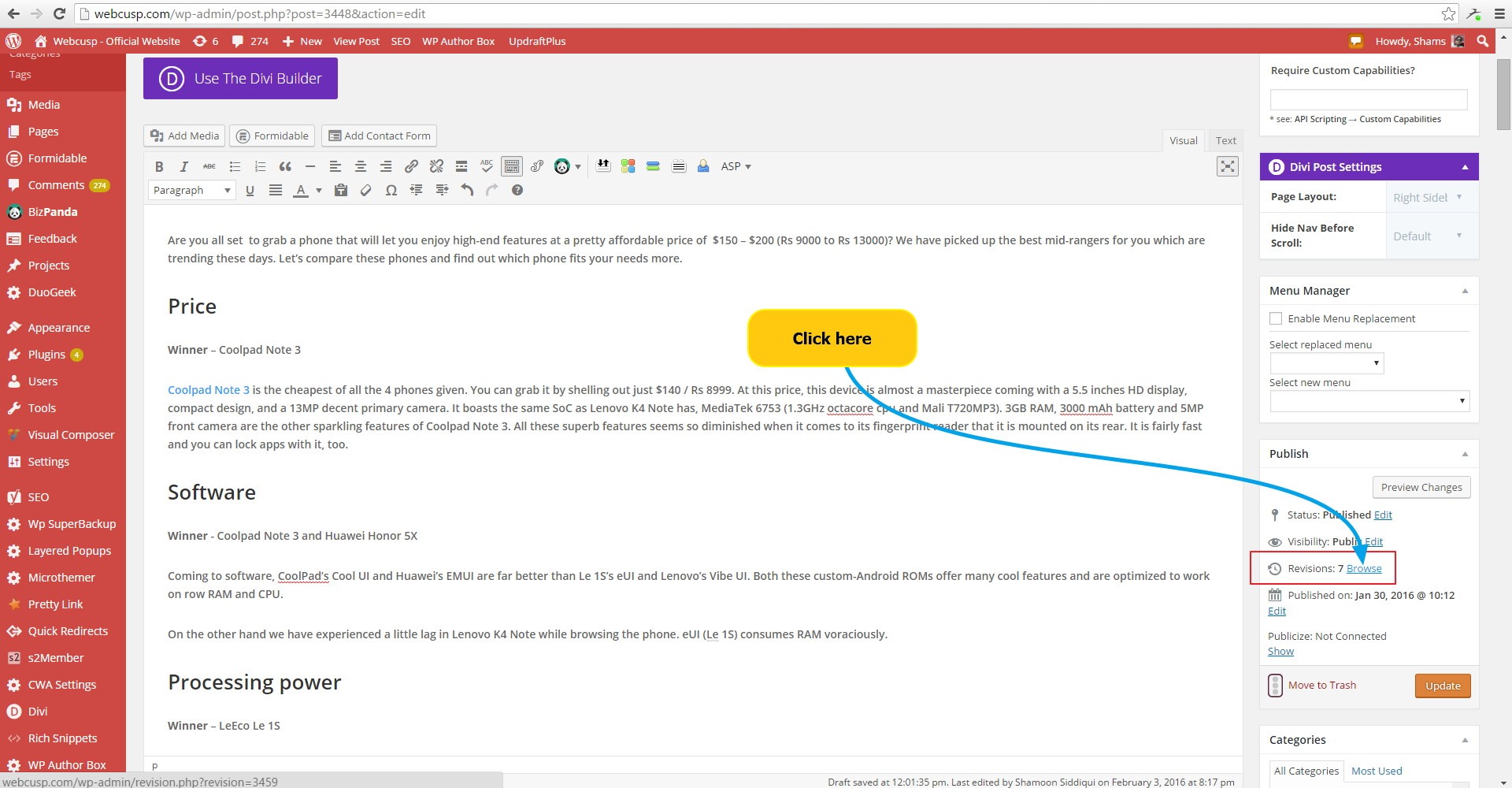The height and width of the screenshot is (788, 1512).
Task: Open the search icon in admin bar
Action: coord(1483,41)
